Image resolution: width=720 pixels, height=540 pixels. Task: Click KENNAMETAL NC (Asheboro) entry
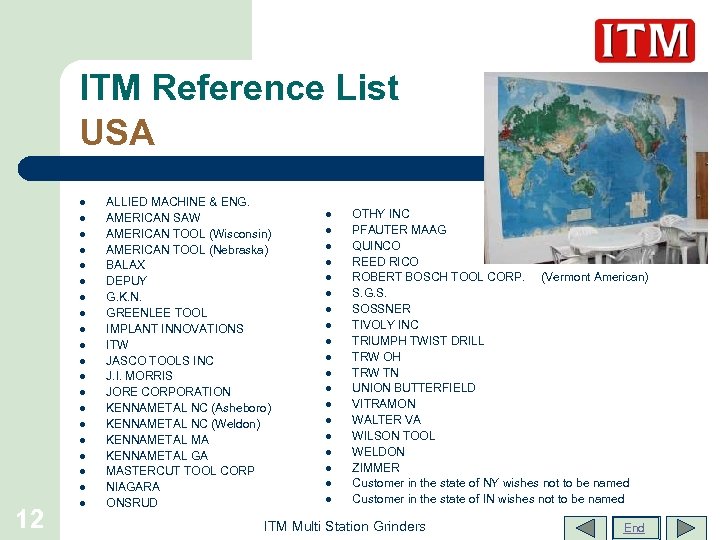coord(189,408)
